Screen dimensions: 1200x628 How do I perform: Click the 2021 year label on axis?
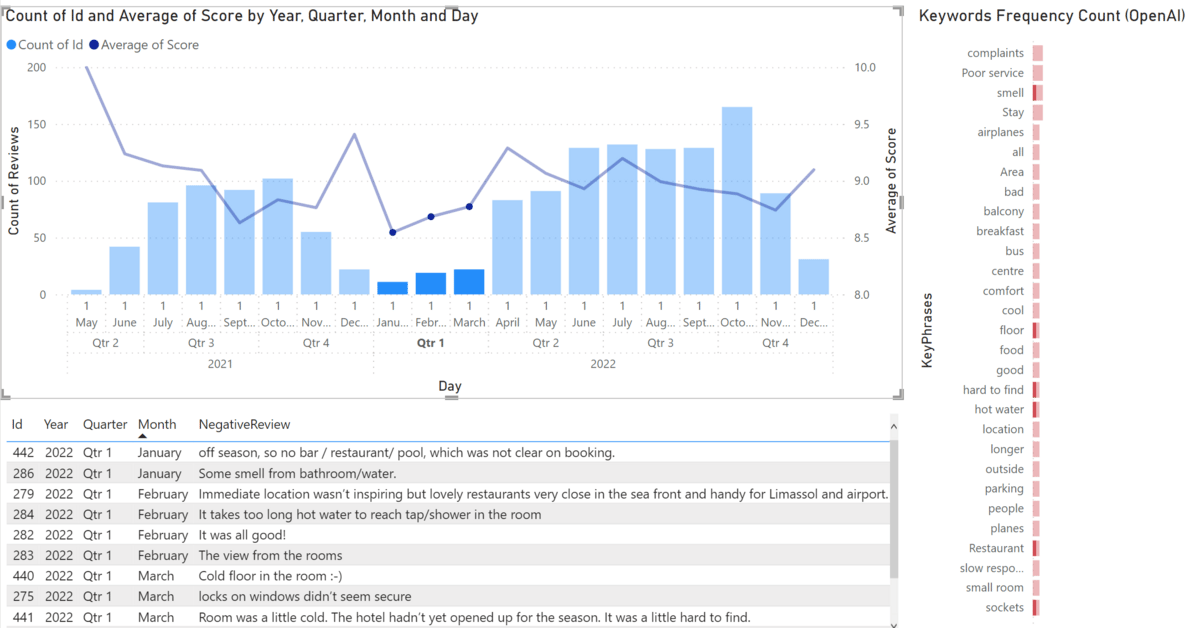[x=220, y=364]
